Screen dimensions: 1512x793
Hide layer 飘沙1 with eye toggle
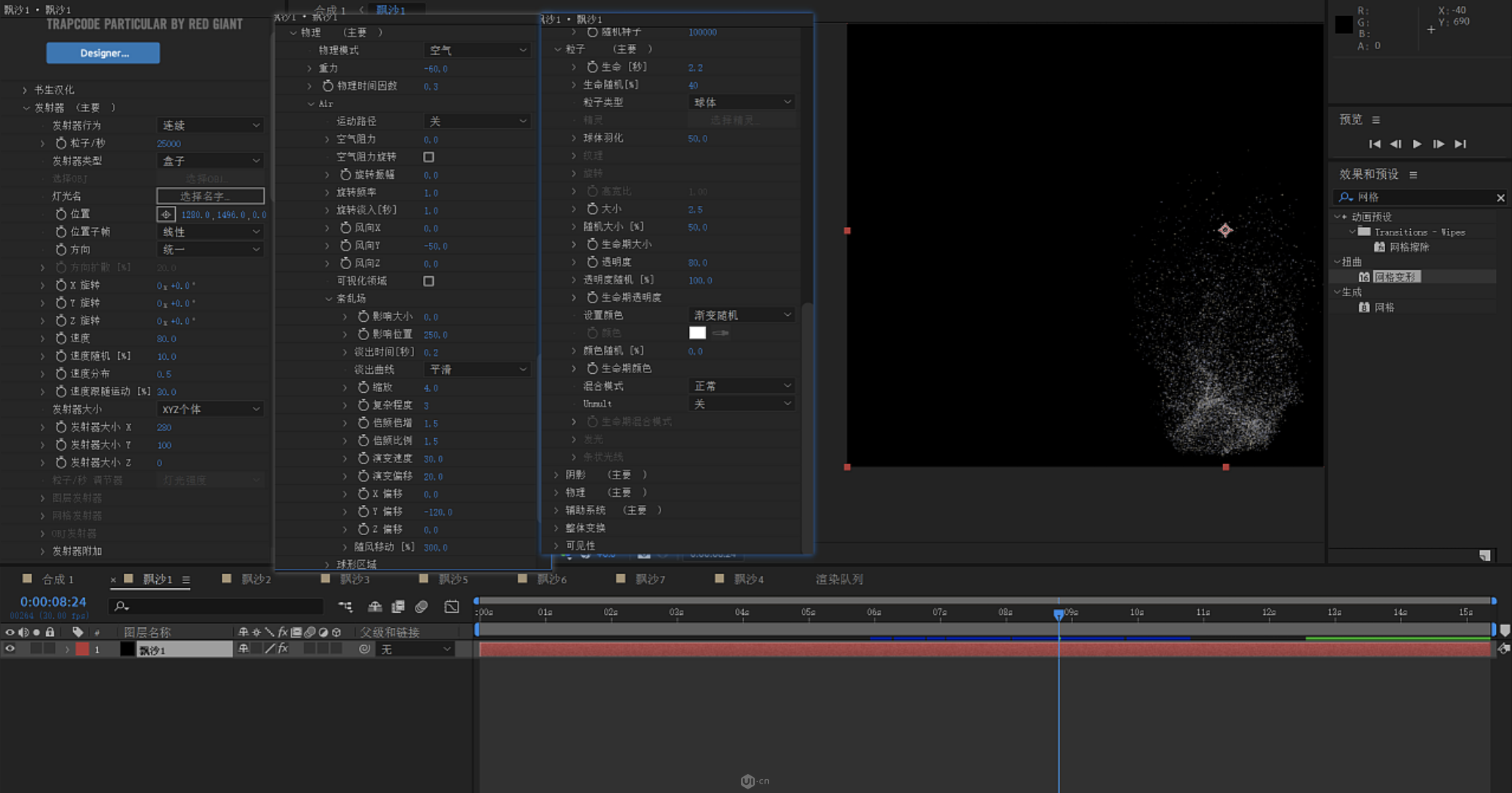point(10,649)
